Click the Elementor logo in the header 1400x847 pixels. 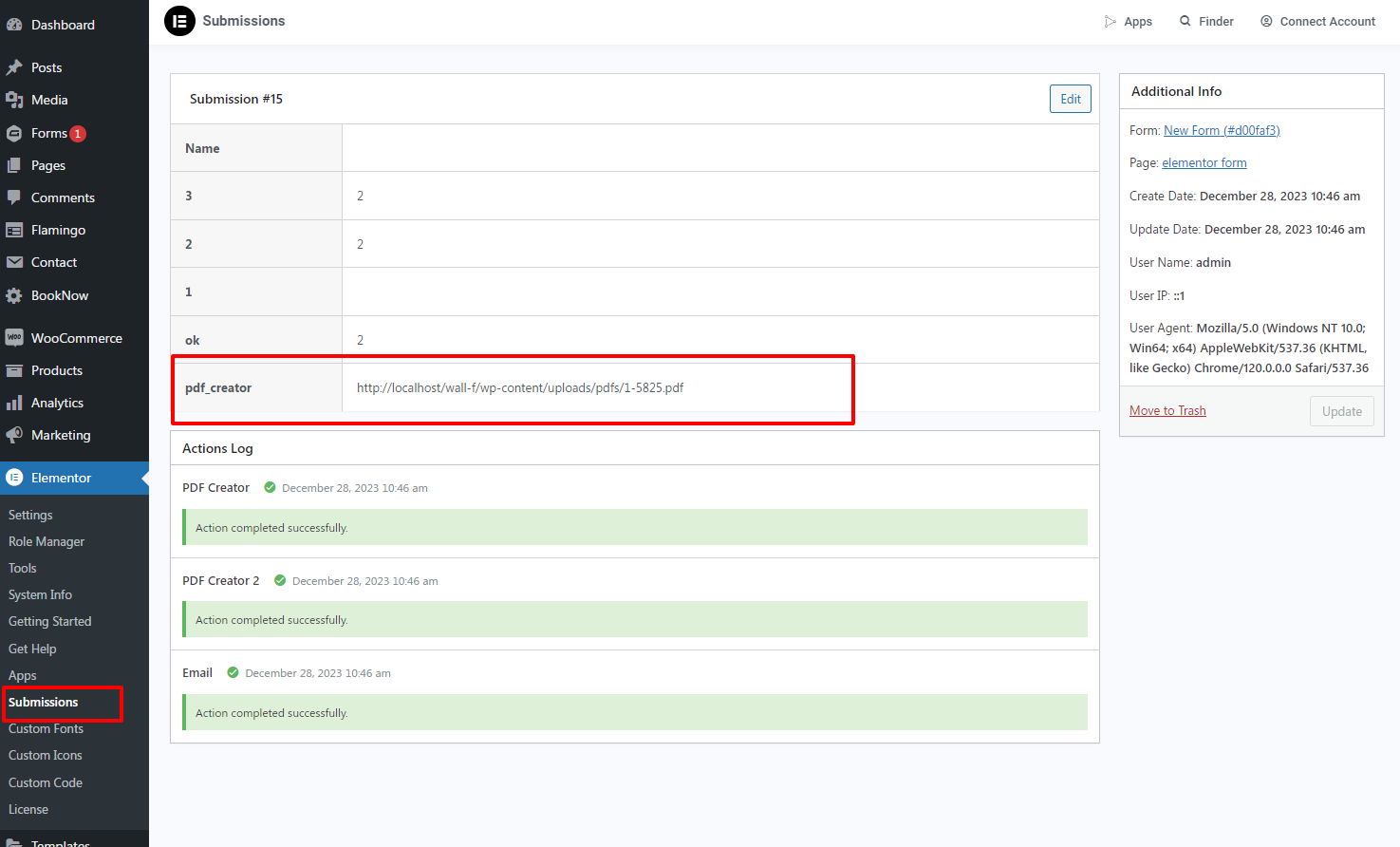[179, 20]
